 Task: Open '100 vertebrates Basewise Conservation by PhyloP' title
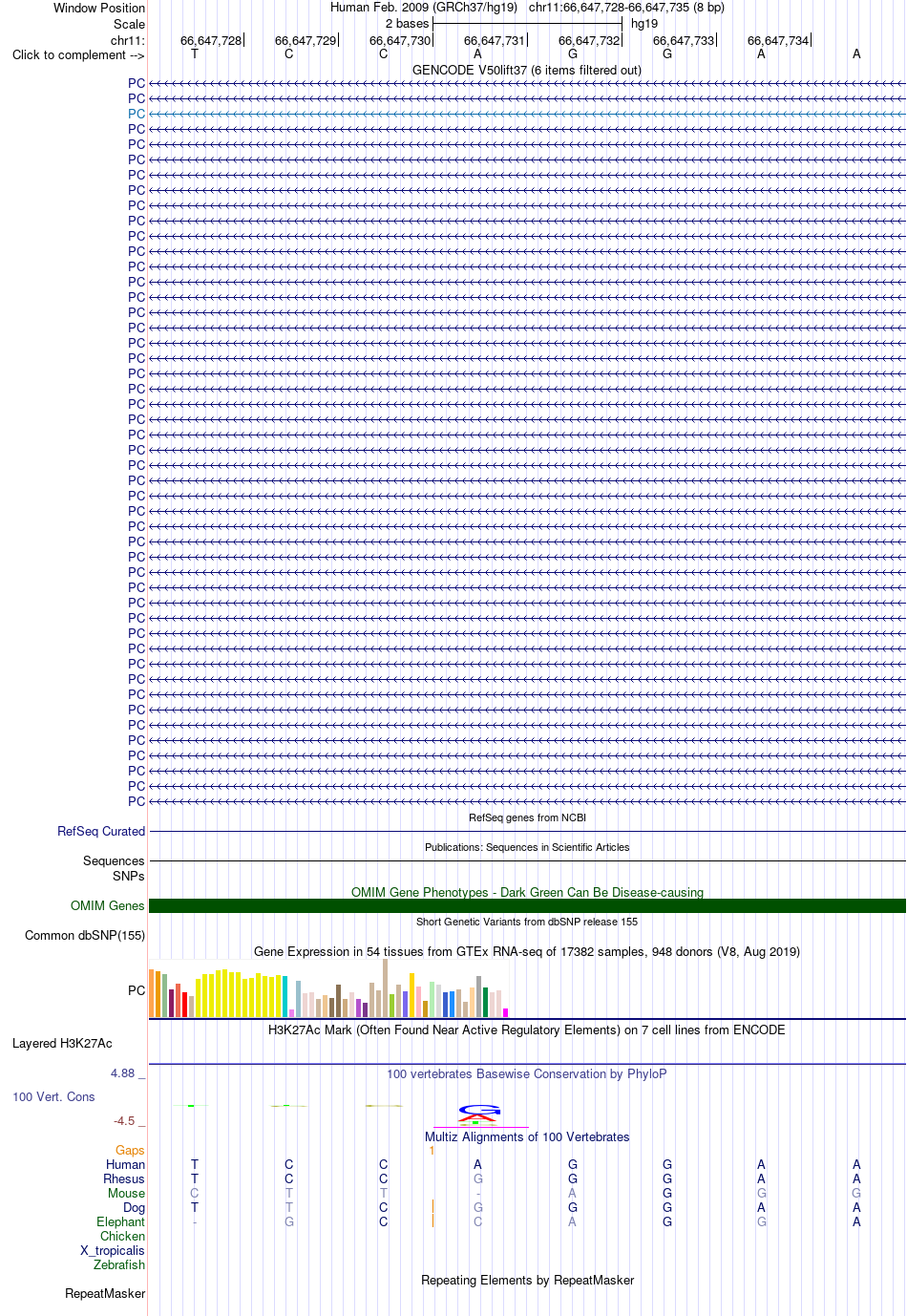[527, 1073]
